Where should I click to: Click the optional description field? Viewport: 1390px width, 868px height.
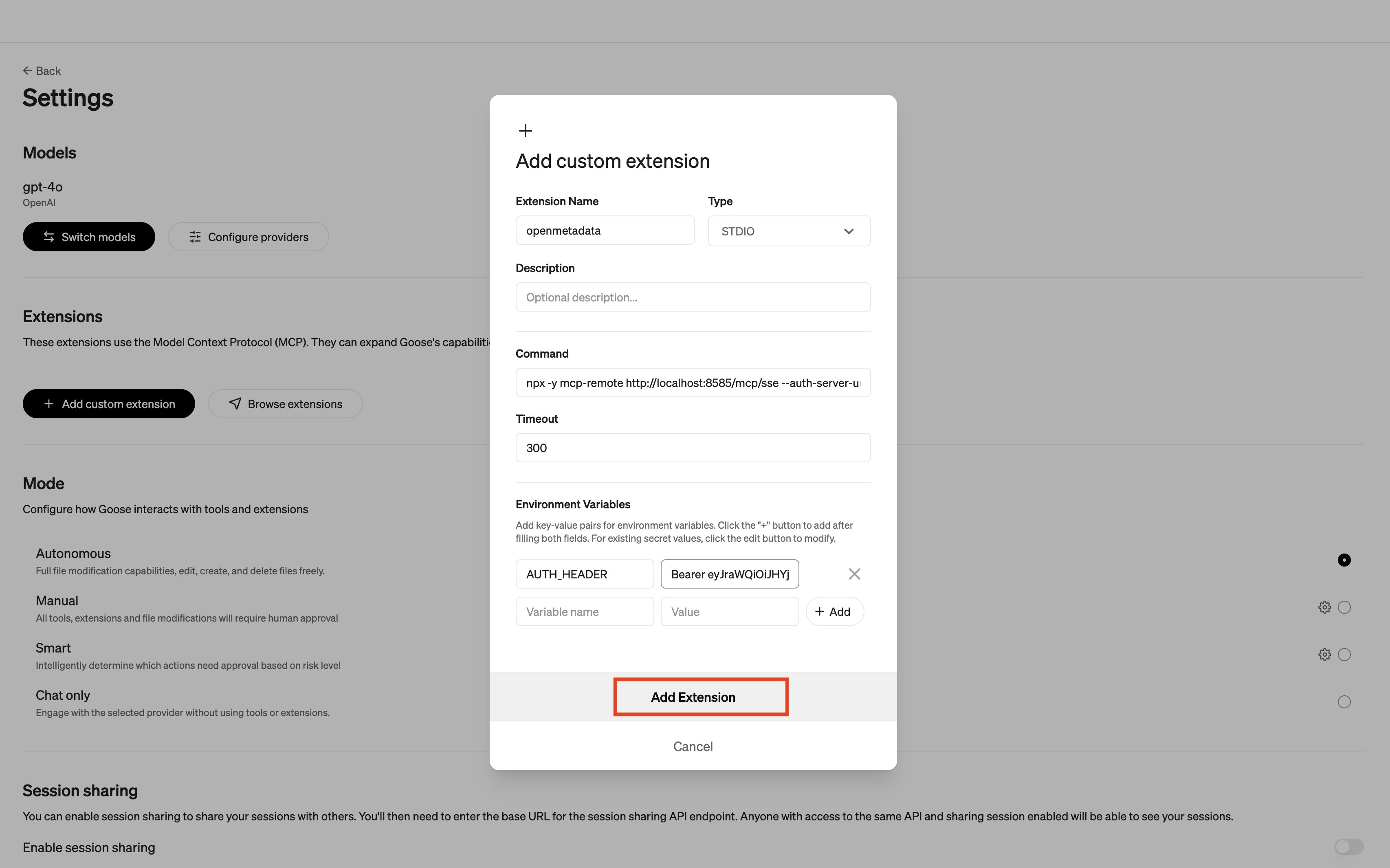point(693,297)
